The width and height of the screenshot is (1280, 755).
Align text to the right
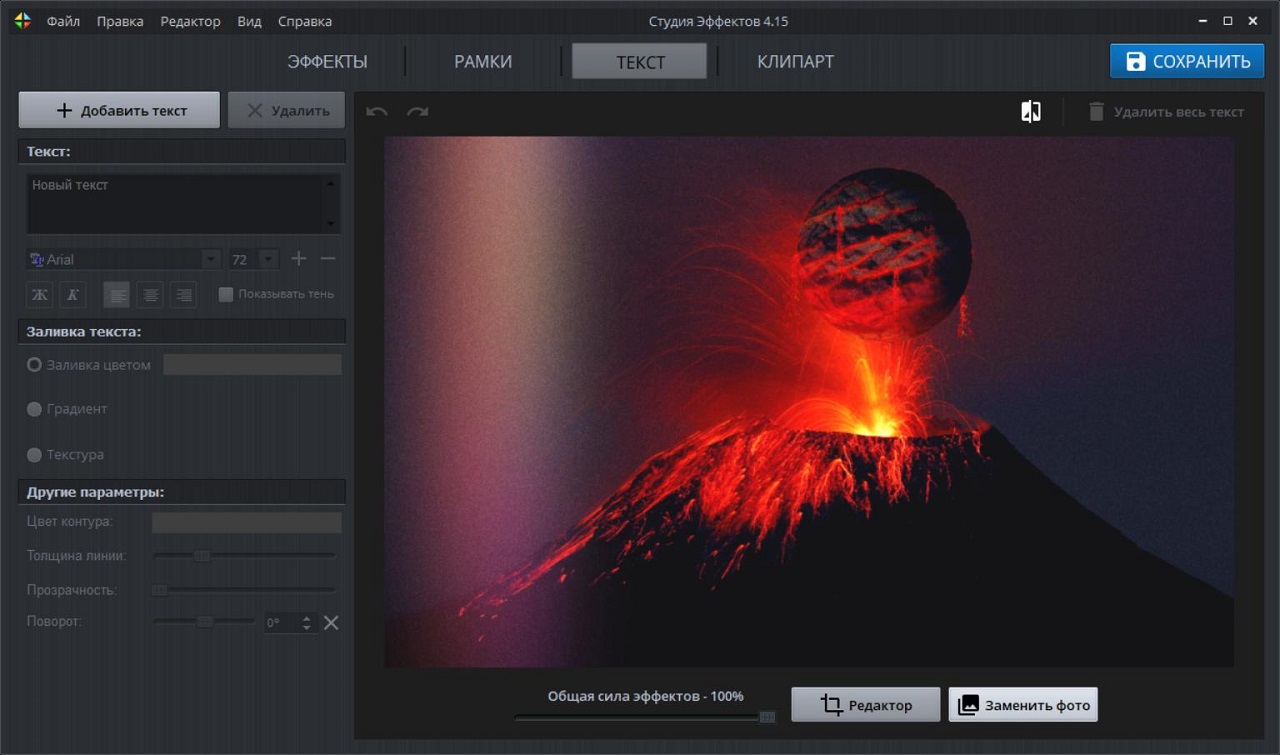tap(182, 294)
